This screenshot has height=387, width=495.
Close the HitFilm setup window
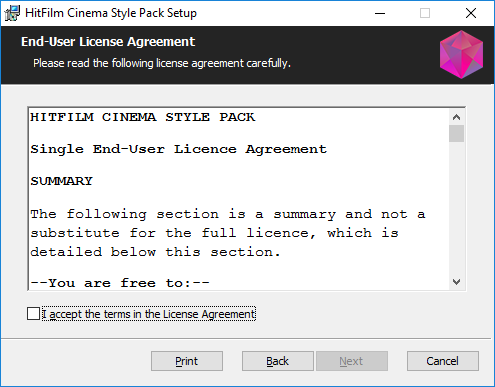click(471, 13)
